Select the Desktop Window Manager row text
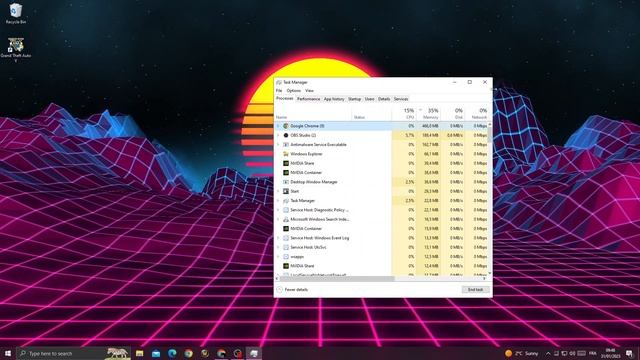640x360 pixels. (x=313, y=182)
